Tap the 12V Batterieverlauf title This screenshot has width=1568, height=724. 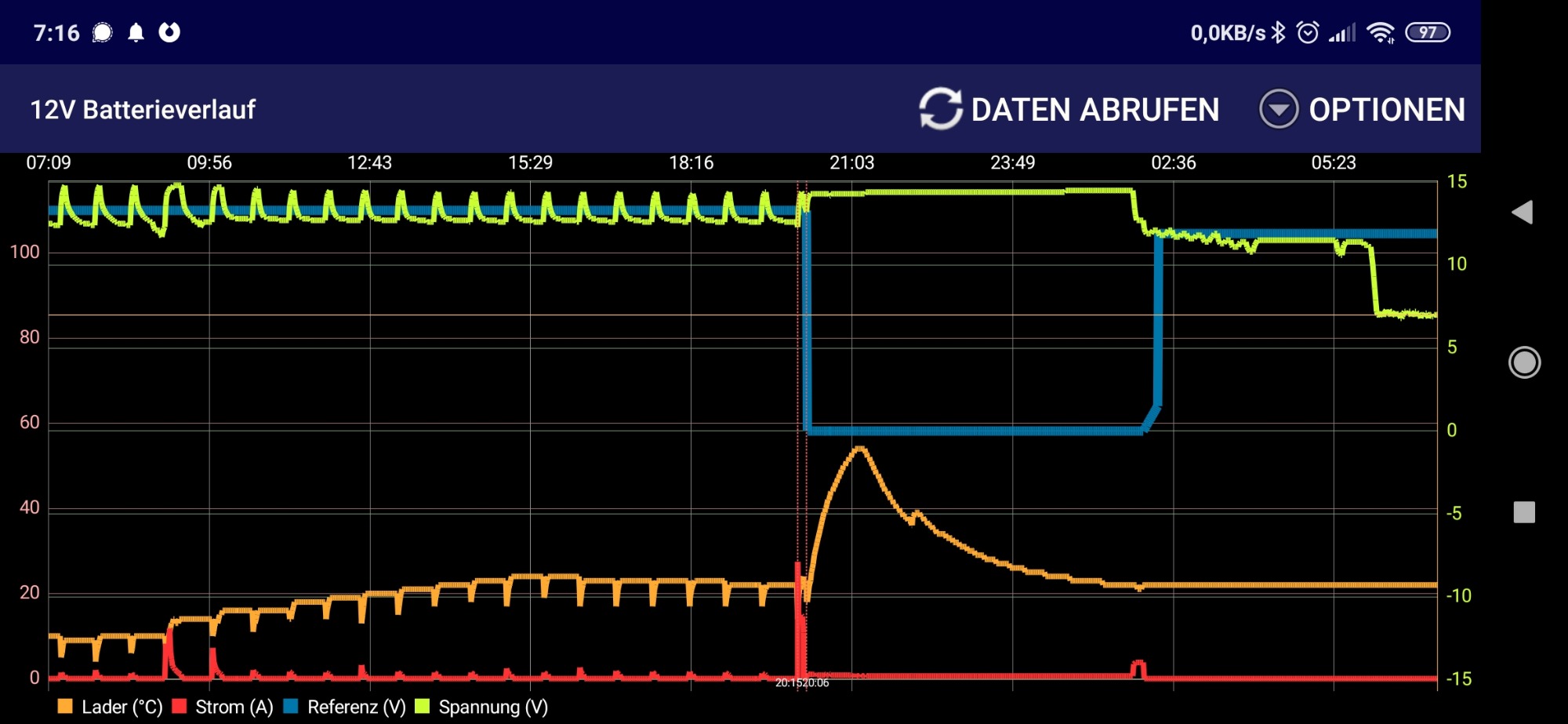click(x=143, y=110)
